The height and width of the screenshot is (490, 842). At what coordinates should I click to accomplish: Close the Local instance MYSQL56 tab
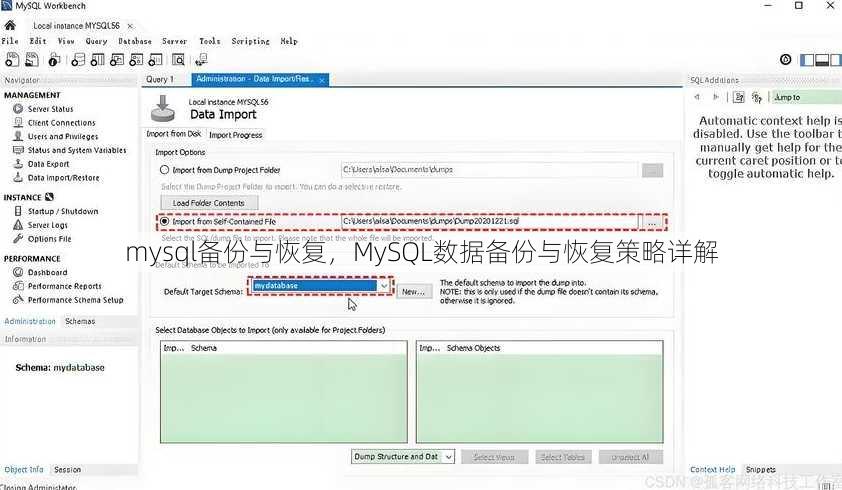(x=130, y=26)
